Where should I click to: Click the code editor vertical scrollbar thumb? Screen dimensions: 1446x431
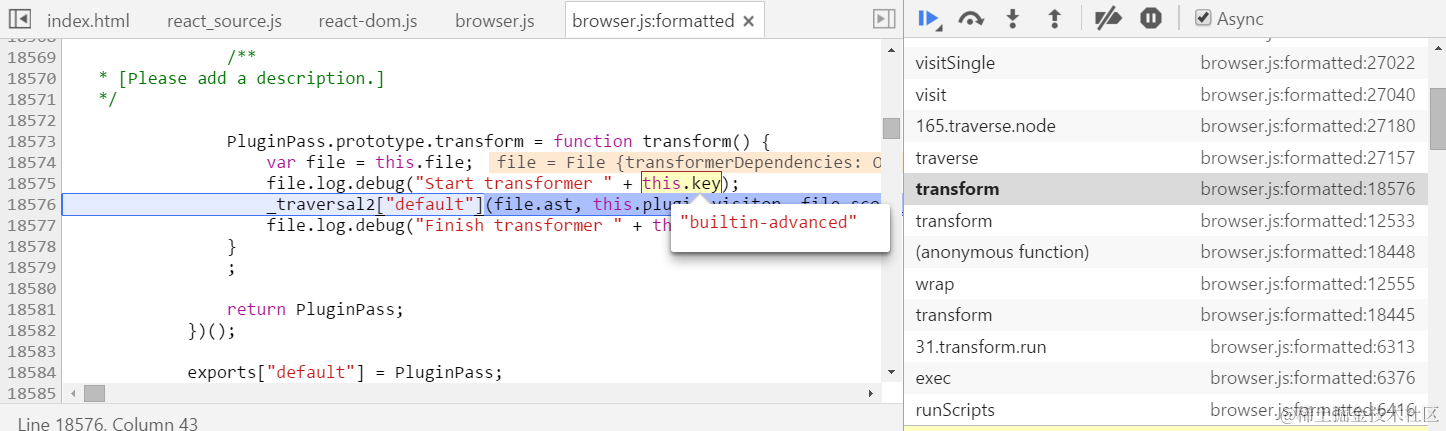pos(891,128)
